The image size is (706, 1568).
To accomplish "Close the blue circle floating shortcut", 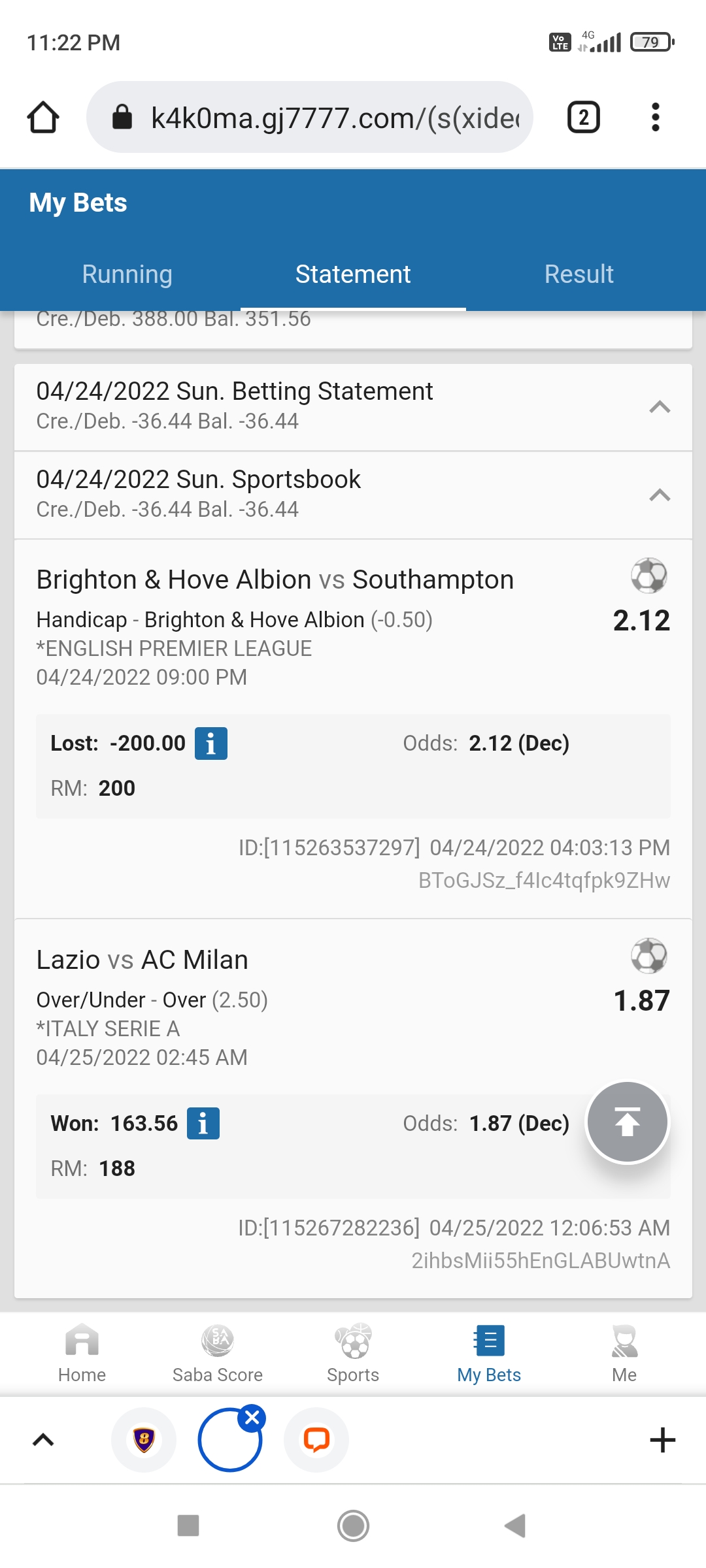I will (x=252, y=1418).
